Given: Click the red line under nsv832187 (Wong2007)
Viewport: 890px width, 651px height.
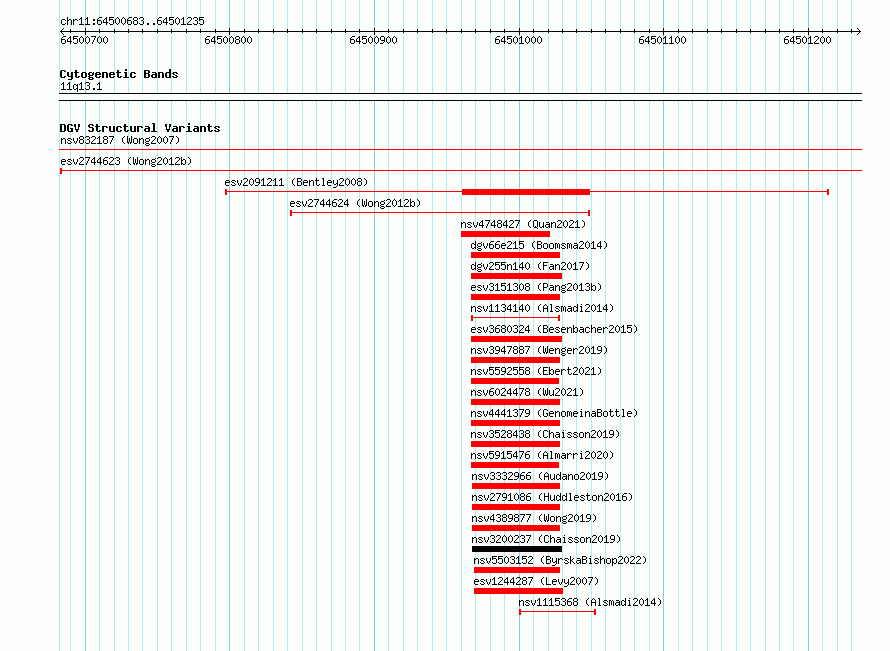Looking at the screenshot, I should click(x=461, y=150).
